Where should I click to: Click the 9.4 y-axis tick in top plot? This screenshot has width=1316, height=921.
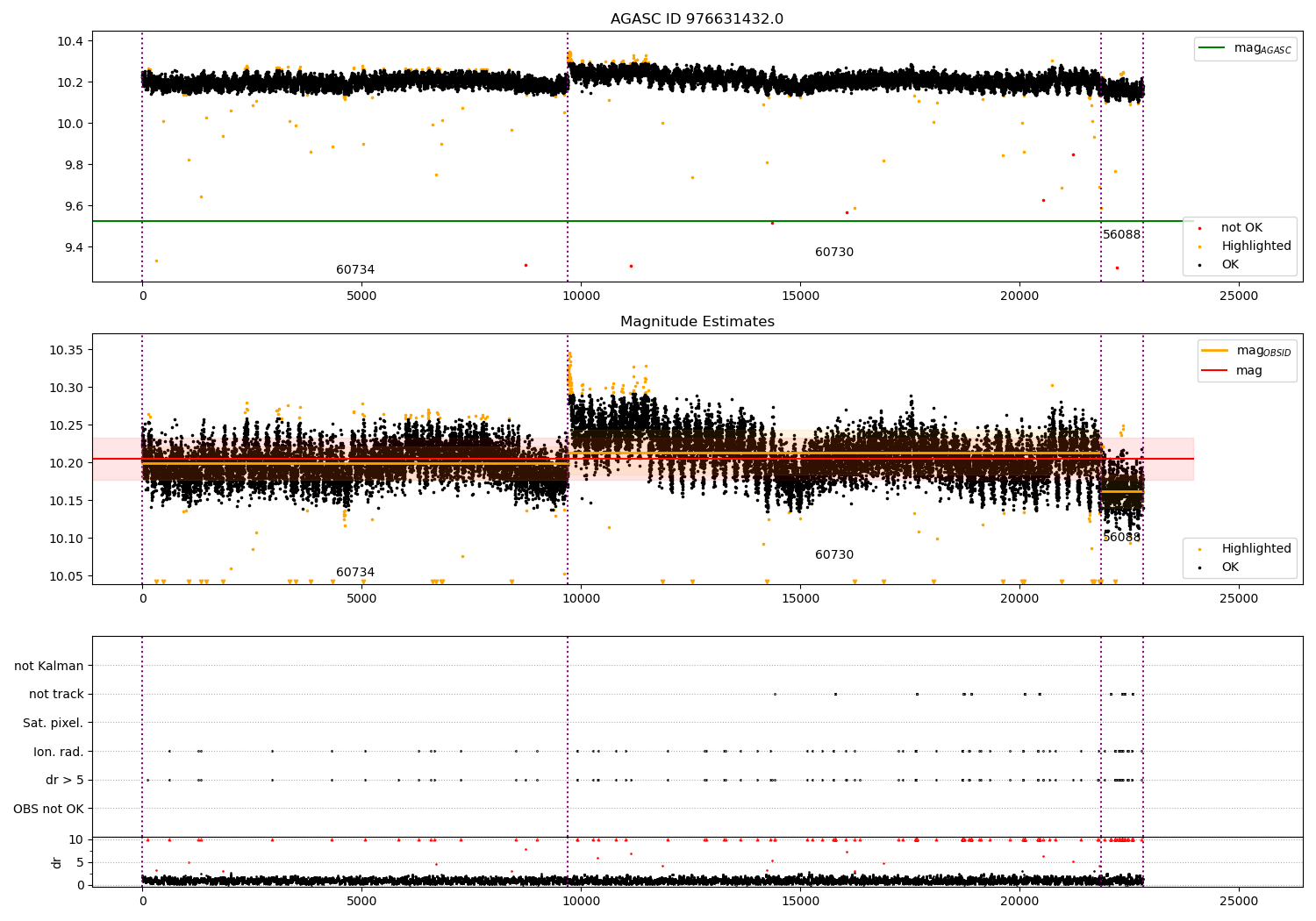pos(75,247)
